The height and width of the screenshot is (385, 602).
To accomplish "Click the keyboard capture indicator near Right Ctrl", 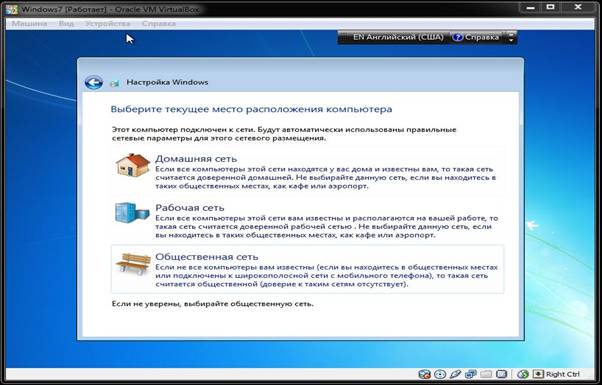I will click(x=539, y=374).
